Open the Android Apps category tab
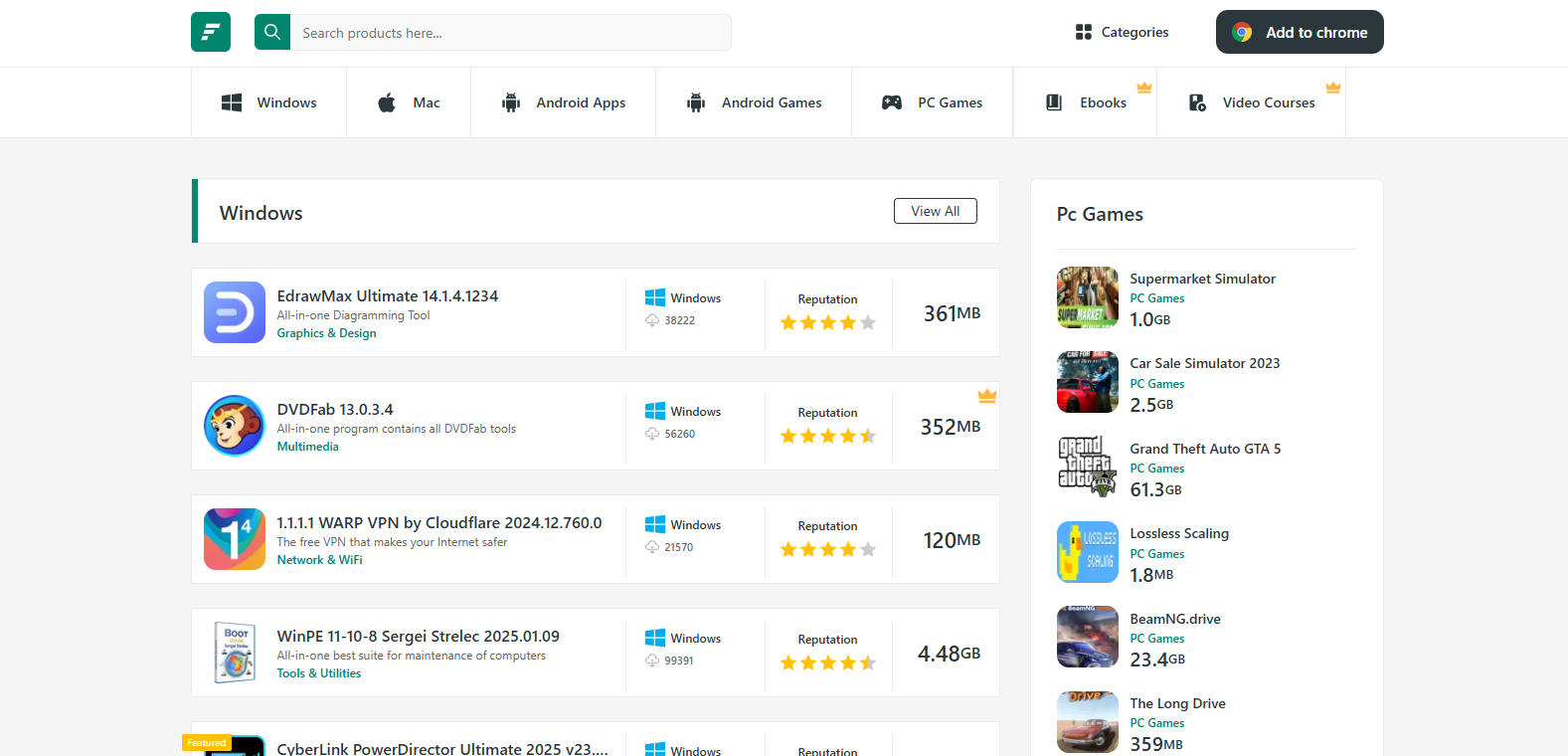The width and height of the screenshot is (1568, 756). click(x=564, y=102)
